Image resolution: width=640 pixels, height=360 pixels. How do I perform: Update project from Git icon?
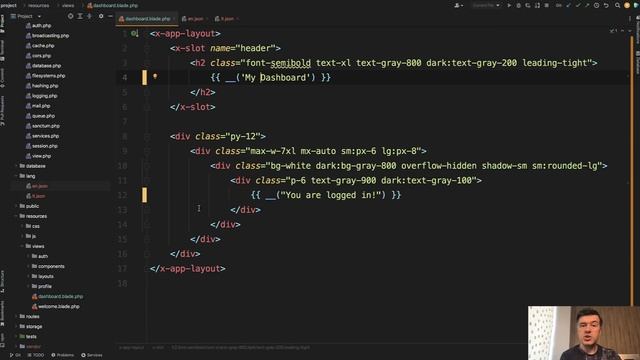569,5
